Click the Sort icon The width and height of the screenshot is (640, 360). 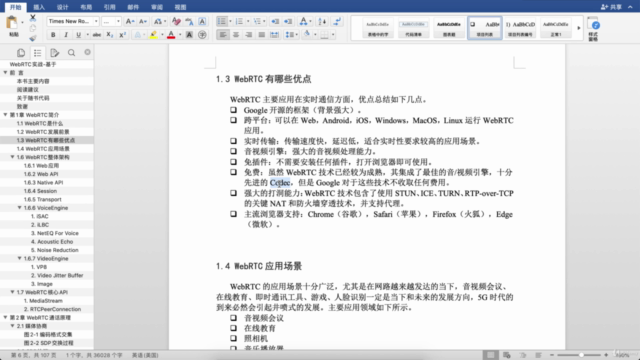(x=322, y=21)
